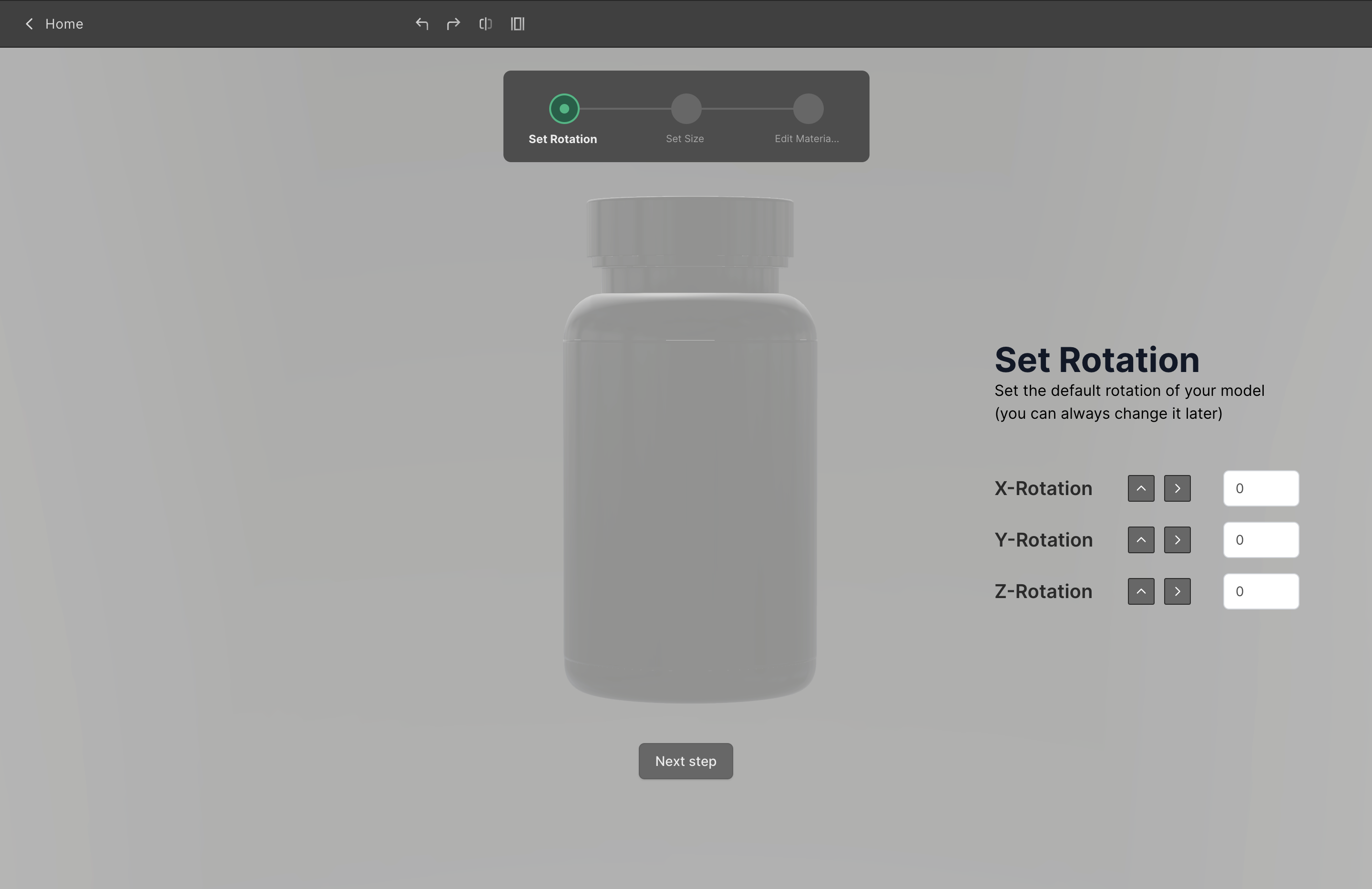Click the Z-Rotation label

click(x=1043, y=591)
